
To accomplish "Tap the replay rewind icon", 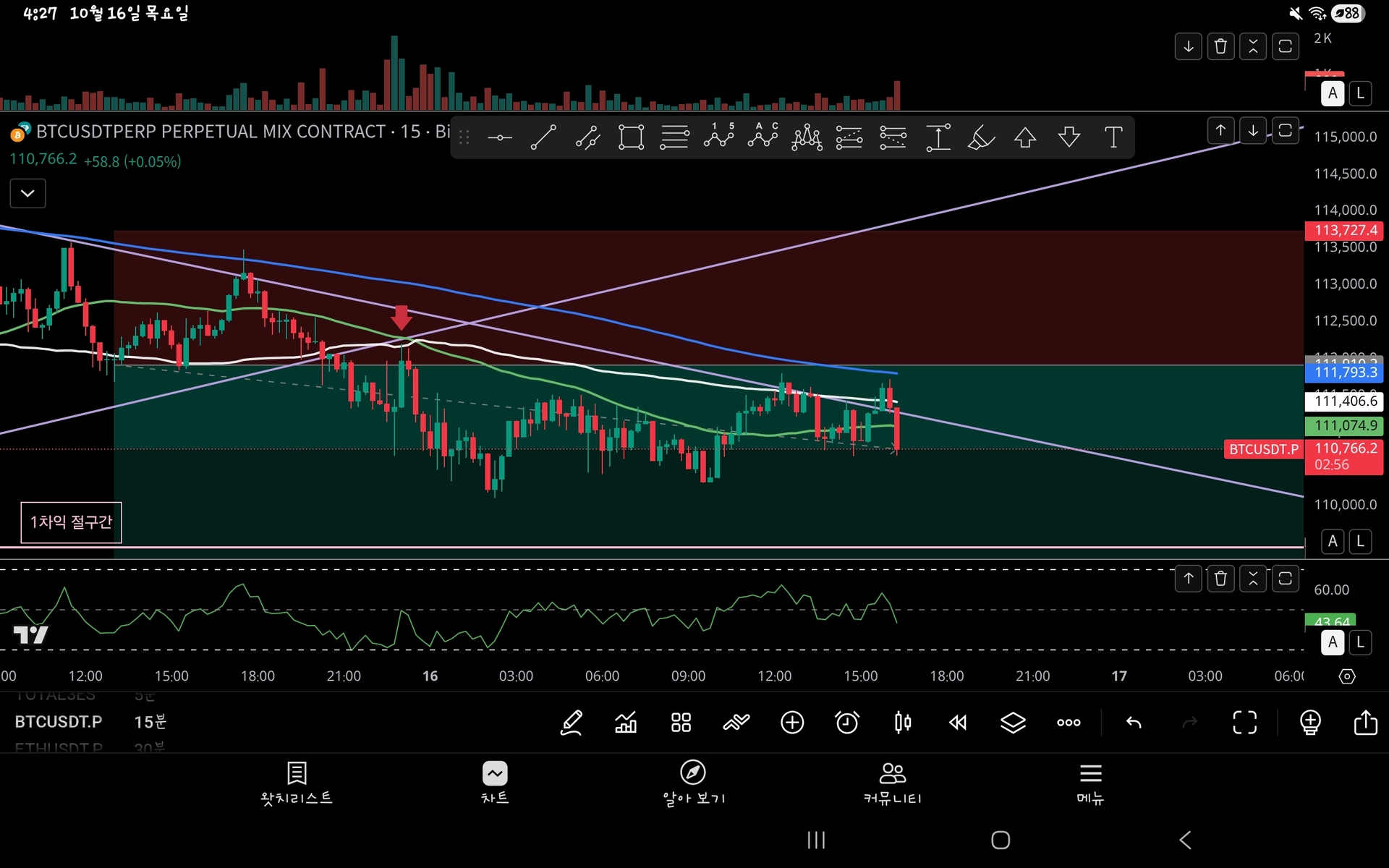I will 958,722.
